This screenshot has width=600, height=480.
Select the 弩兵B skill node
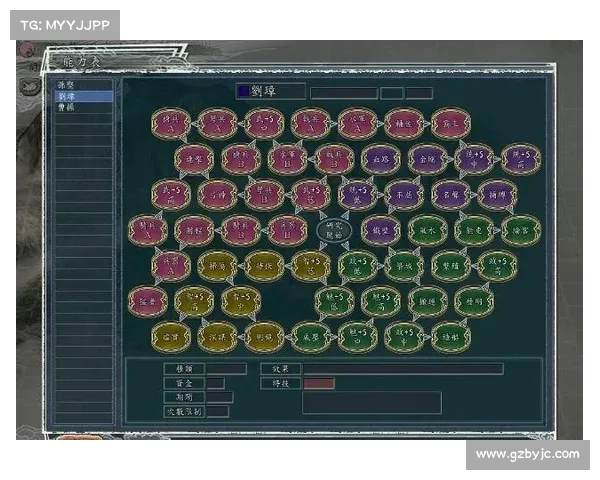tap(264, 194)
